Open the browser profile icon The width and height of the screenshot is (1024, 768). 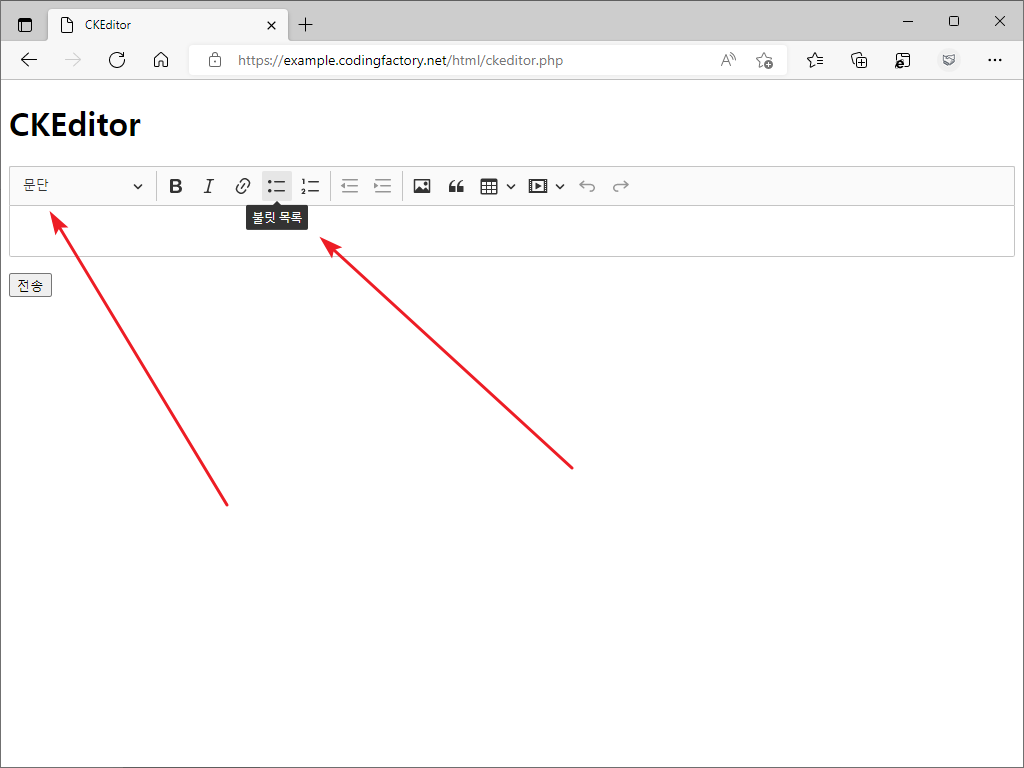click(949, 61)
